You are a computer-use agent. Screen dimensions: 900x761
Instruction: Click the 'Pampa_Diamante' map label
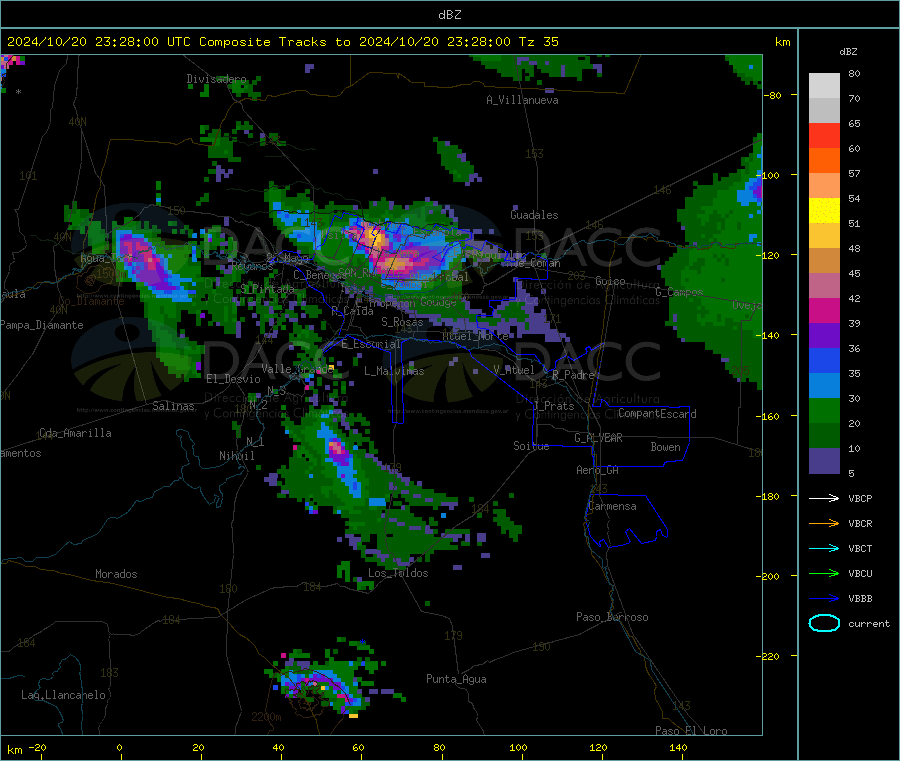[x=41, y=325]
